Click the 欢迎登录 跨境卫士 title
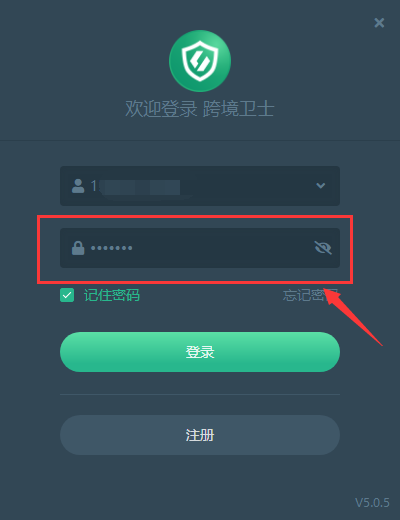400x520 pixels. coord(200,109)
